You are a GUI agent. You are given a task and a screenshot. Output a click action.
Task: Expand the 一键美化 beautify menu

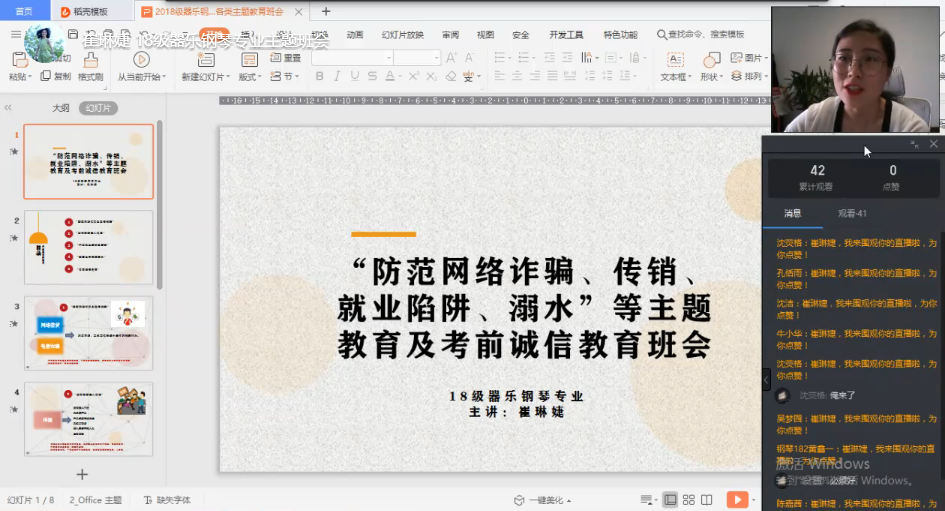coord(541,500)
